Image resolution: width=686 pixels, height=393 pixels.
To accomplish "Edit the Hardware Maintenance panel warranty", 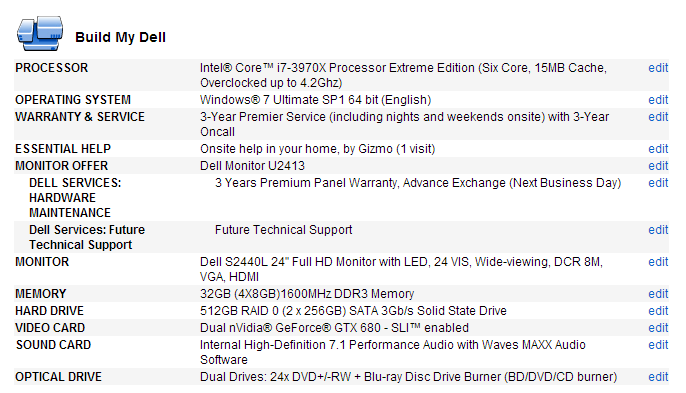I will pos(658,183).
